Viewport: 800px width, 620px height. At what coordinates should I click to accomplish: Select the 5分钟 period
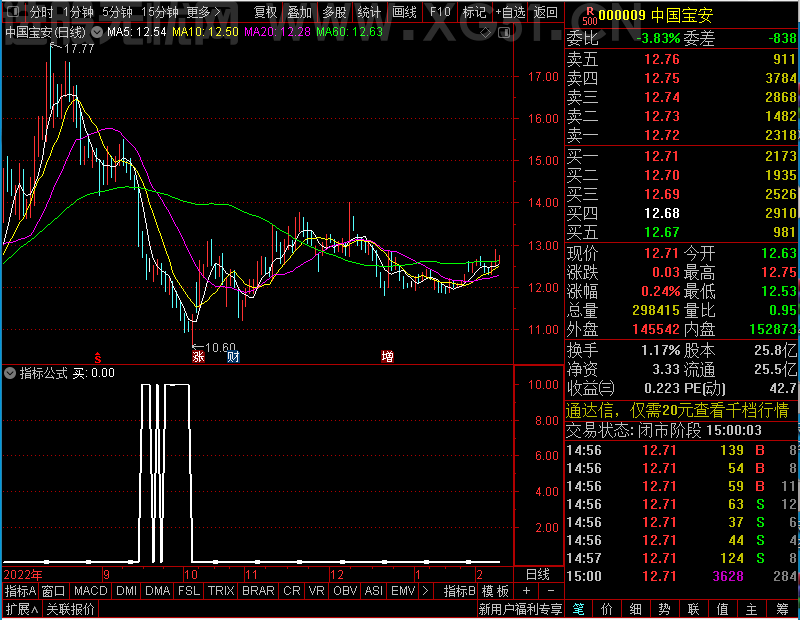tap(117, 12)
